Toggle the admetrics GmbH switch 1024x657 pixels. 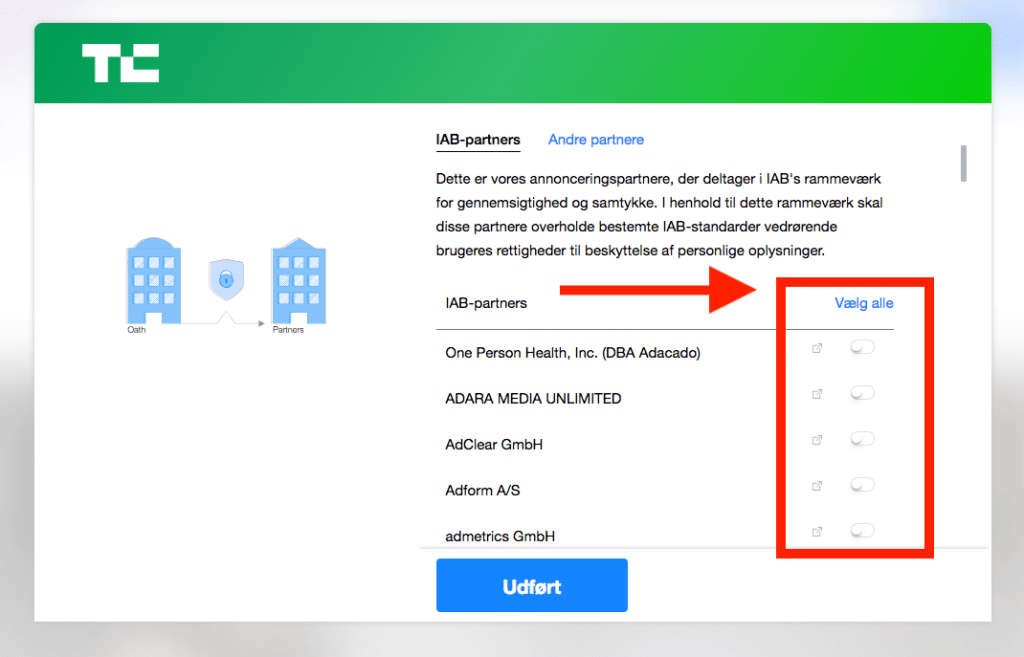click(862, 530)
